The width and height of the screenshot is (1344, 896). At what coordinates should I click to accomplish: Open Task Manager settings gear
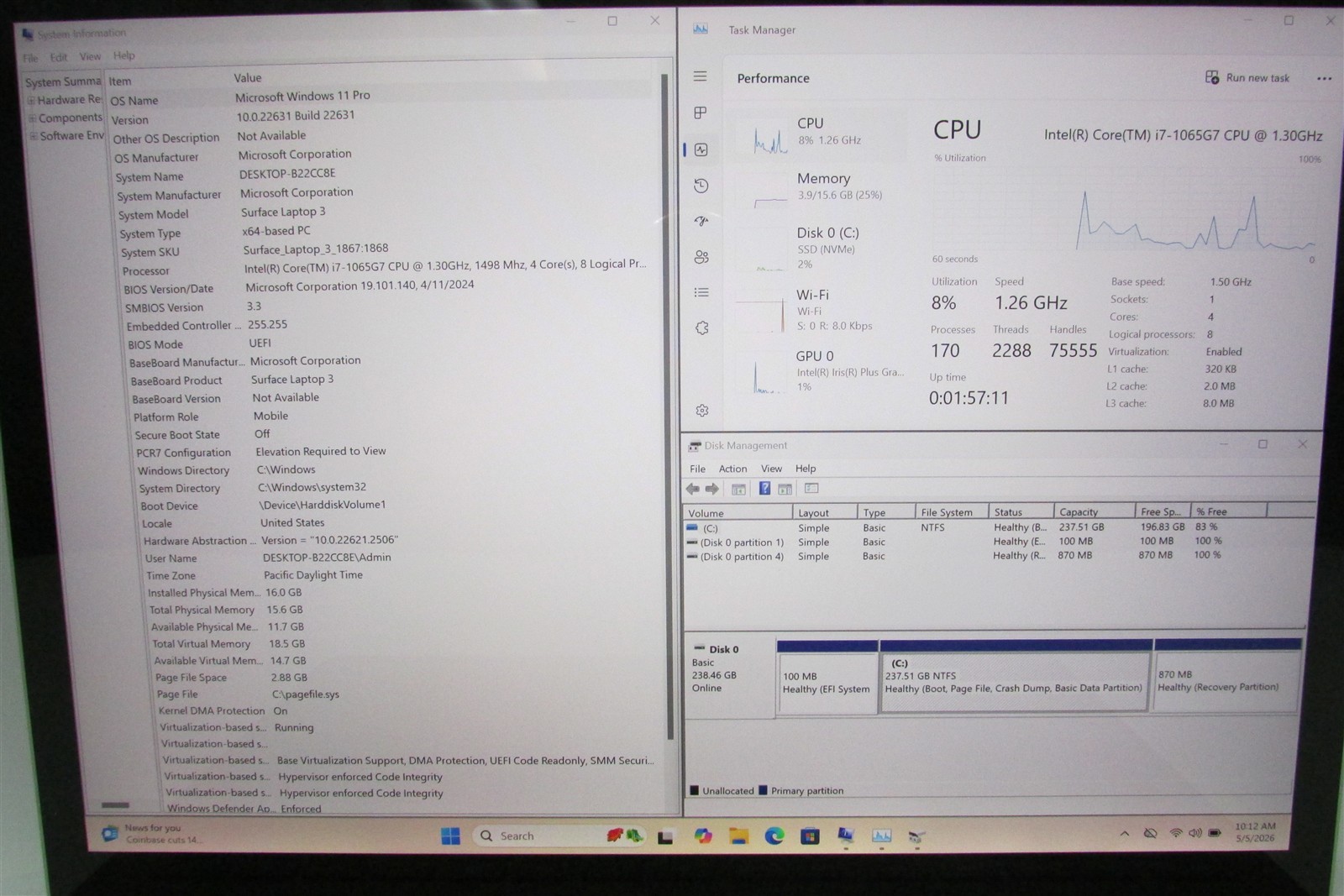[x=702, y=410]
